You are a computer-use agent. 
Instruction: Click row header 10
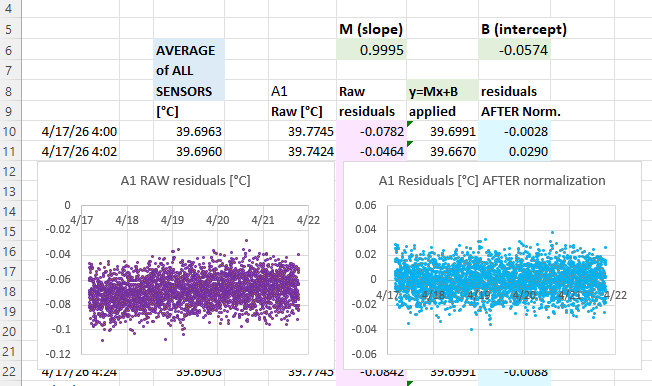(x=10, y=131)
